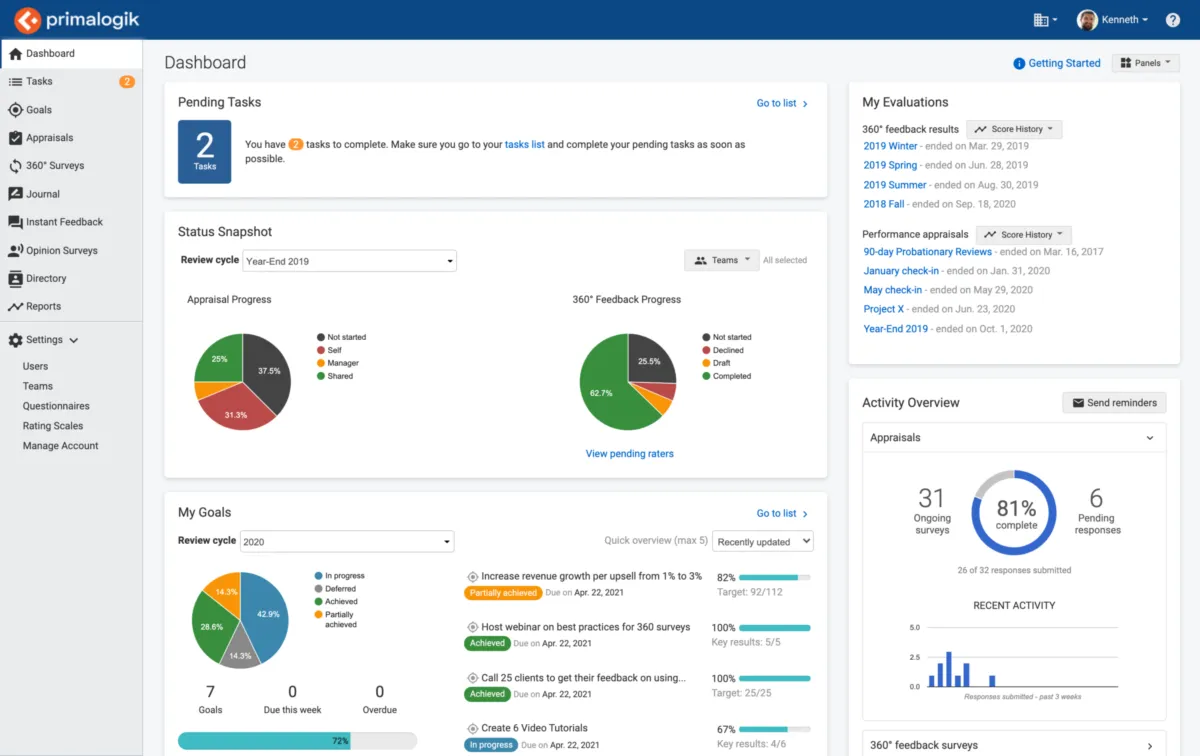
Task: Switch to the Dashboard tab
Action: coord(46,53)
